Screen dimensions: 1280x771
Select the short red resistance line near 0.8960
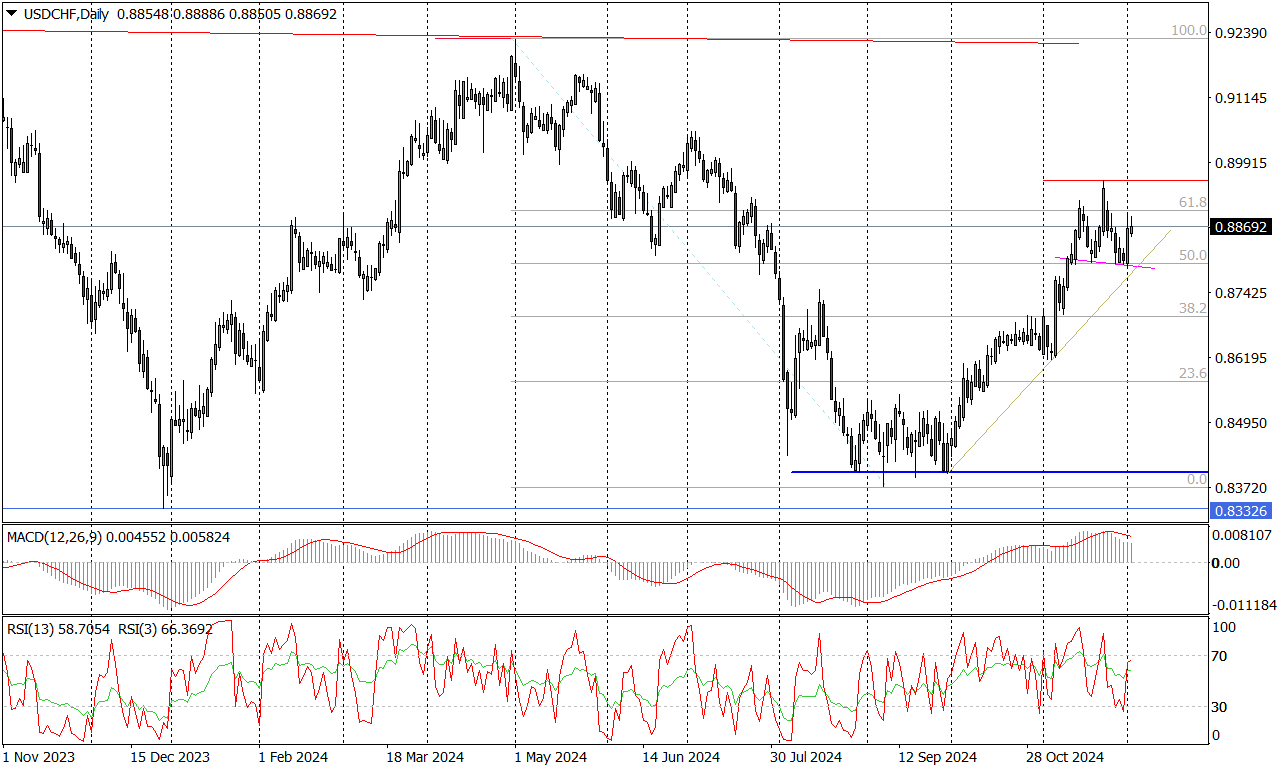(x=1125, y=180)
